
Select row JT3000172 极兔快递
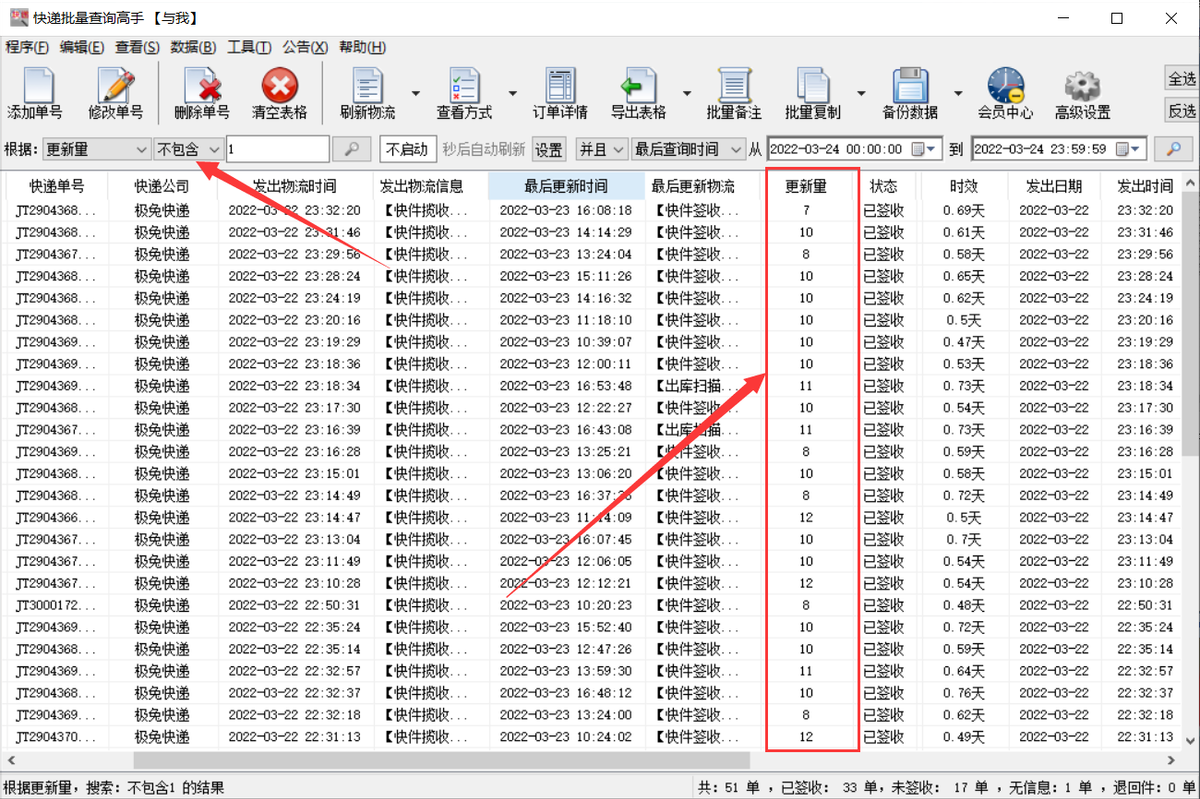point(592,605)
